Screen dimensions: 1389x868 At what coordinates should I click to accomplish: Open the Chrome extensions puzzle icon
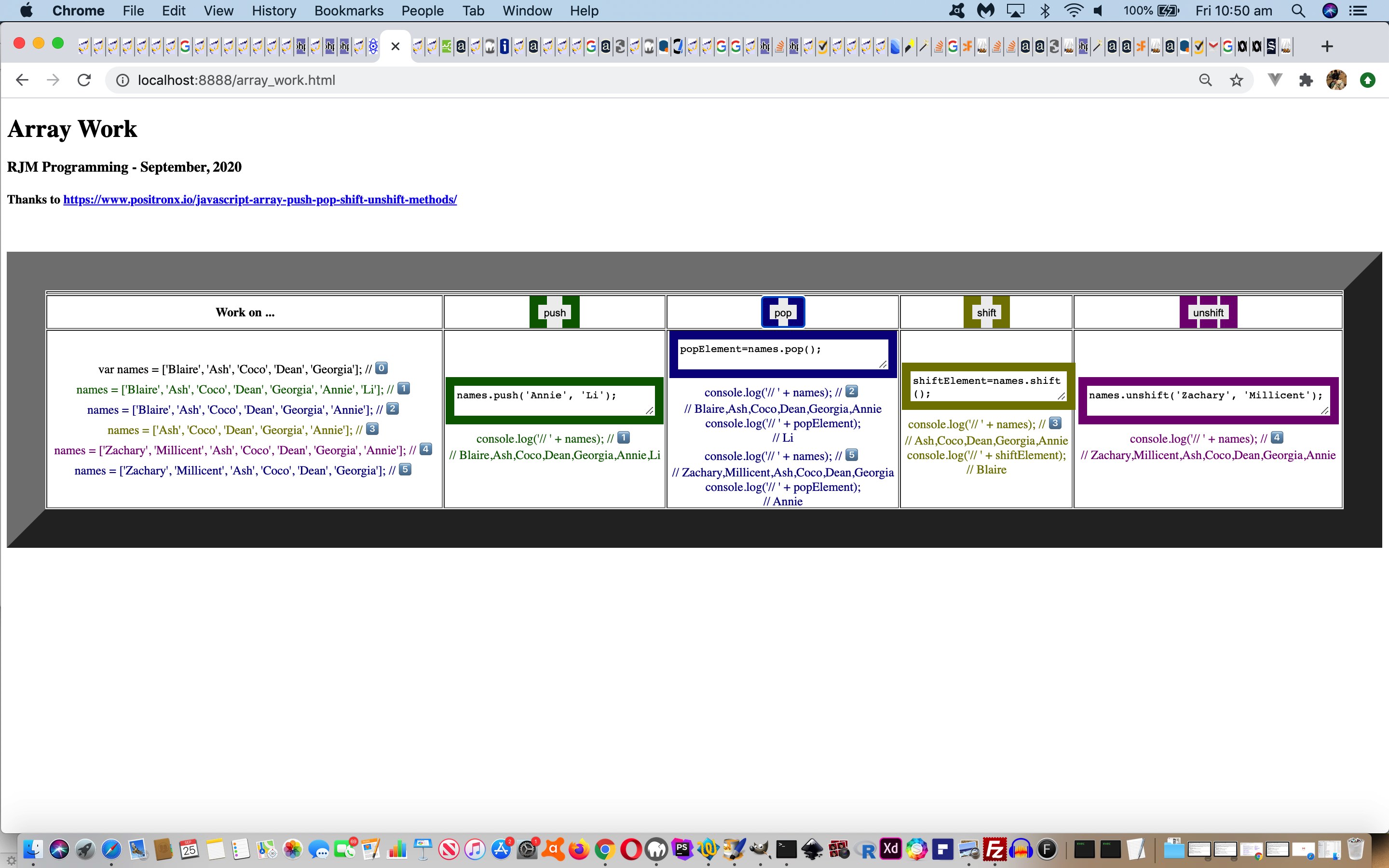[1306, 81]
